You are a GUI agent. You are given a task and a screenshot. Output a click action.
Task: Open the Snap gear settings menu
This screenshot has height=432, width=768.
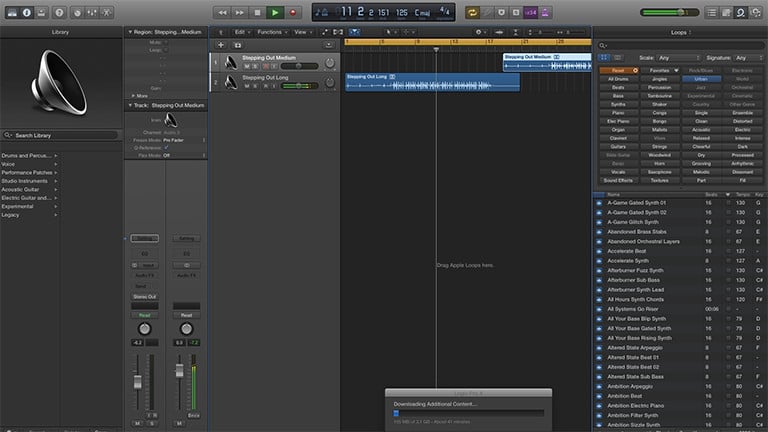click(x=480, y=32)
